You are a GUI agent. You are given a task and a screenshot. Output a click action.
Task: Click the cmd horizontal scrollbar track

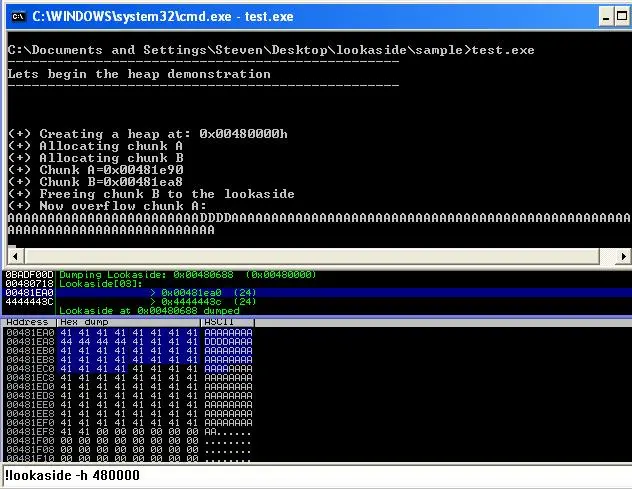(x=312, y=256)
